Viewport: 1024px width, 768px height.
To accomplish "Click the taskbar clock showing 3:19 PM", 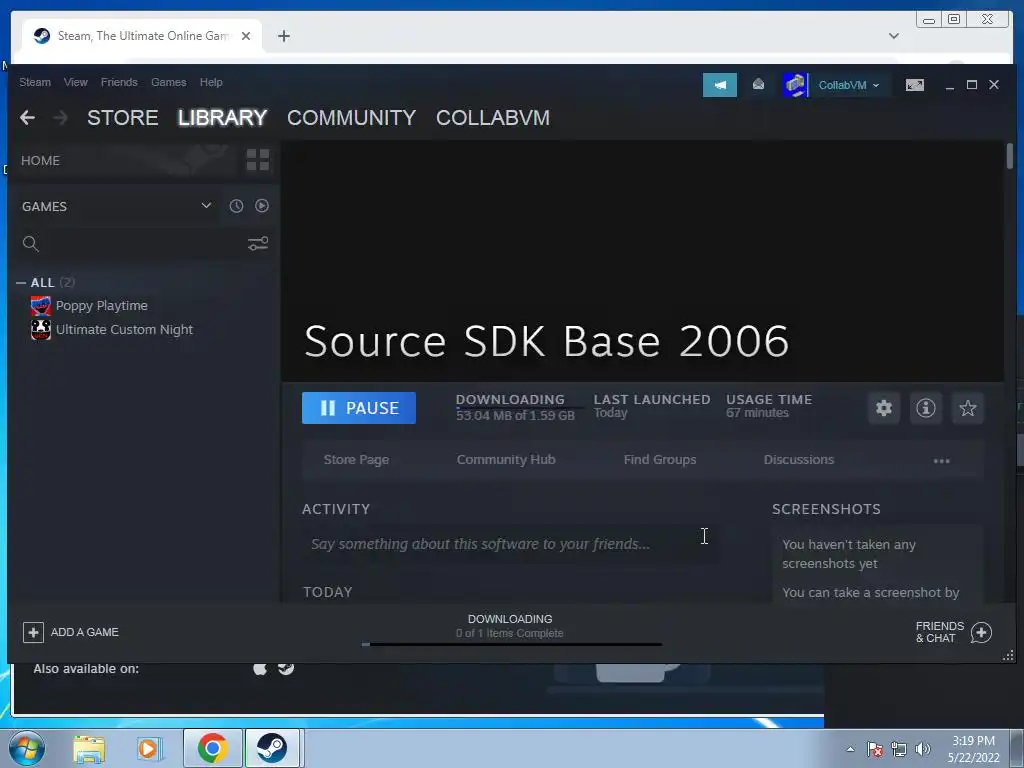I will point(973,749).
